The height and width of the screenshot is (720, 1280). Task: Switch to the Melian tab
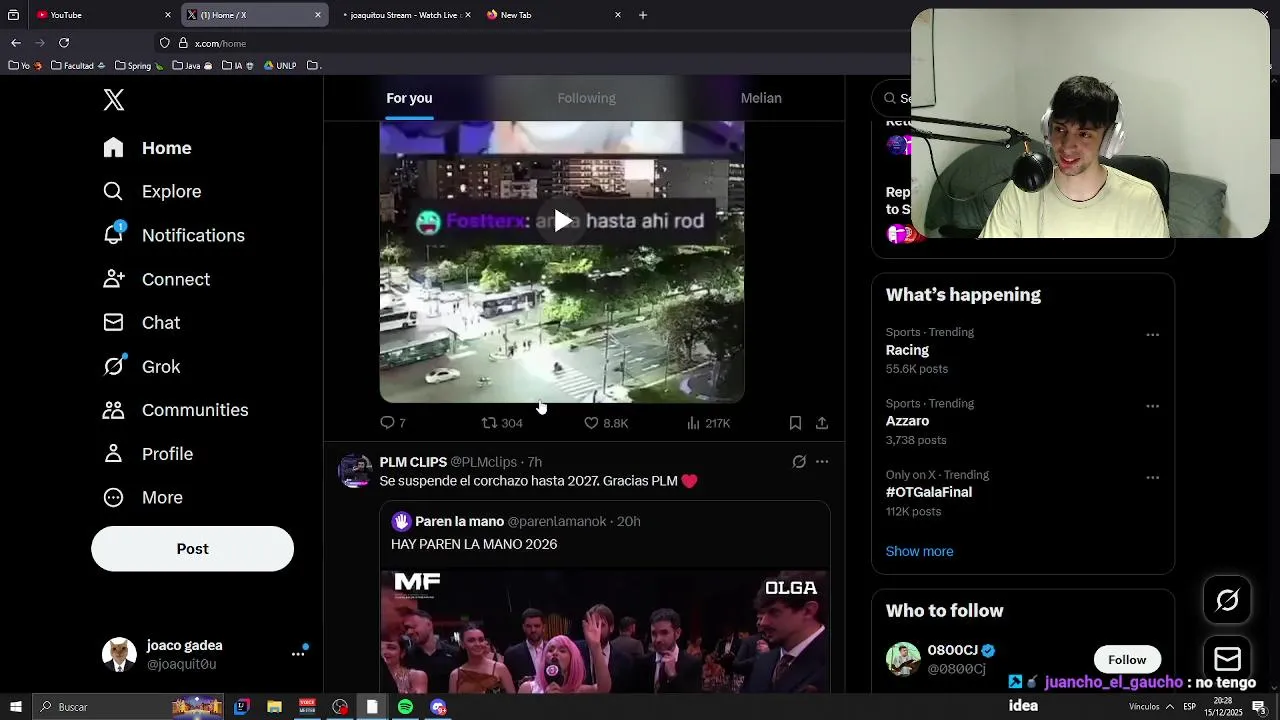pyautogui.click(x=761, y=98)
